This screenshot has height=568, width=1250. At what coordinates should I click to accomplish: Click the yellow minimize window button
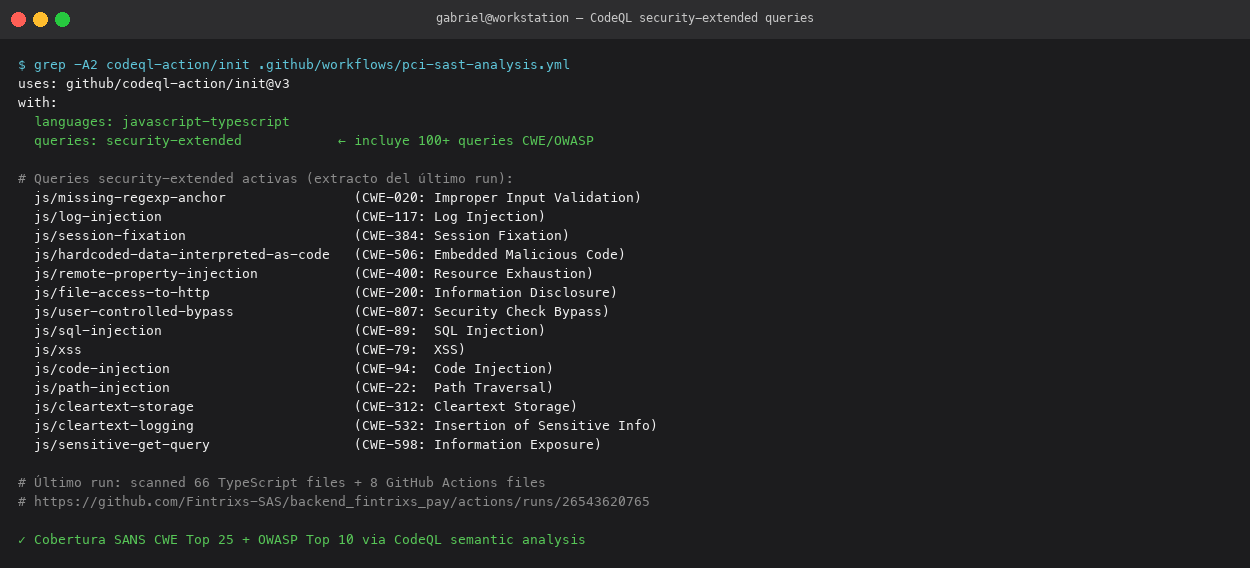pos(40,19)
